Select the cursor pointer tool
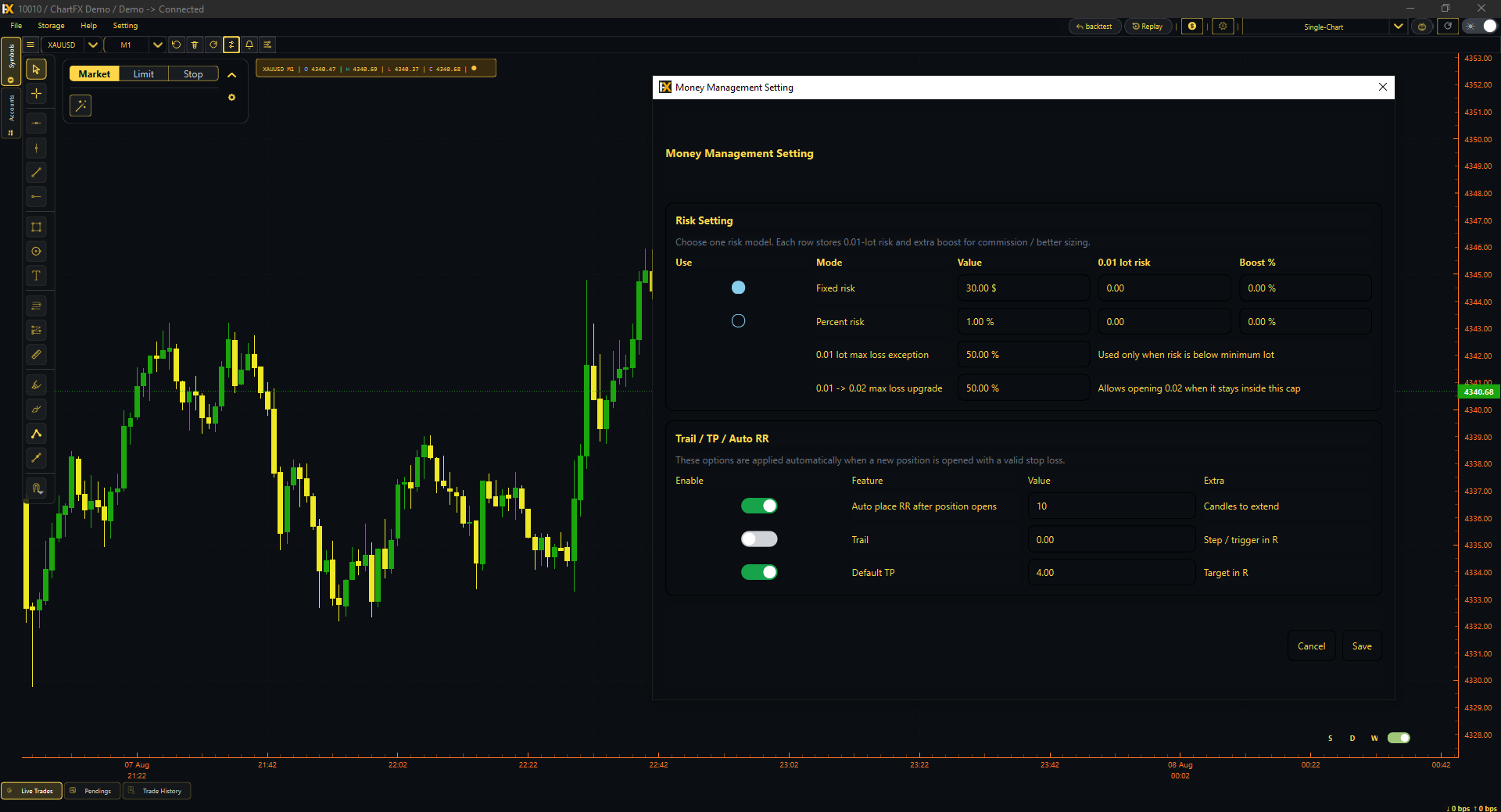This screenshot has width=1501, height=812. pyautogui.click(x=36, y=70)
